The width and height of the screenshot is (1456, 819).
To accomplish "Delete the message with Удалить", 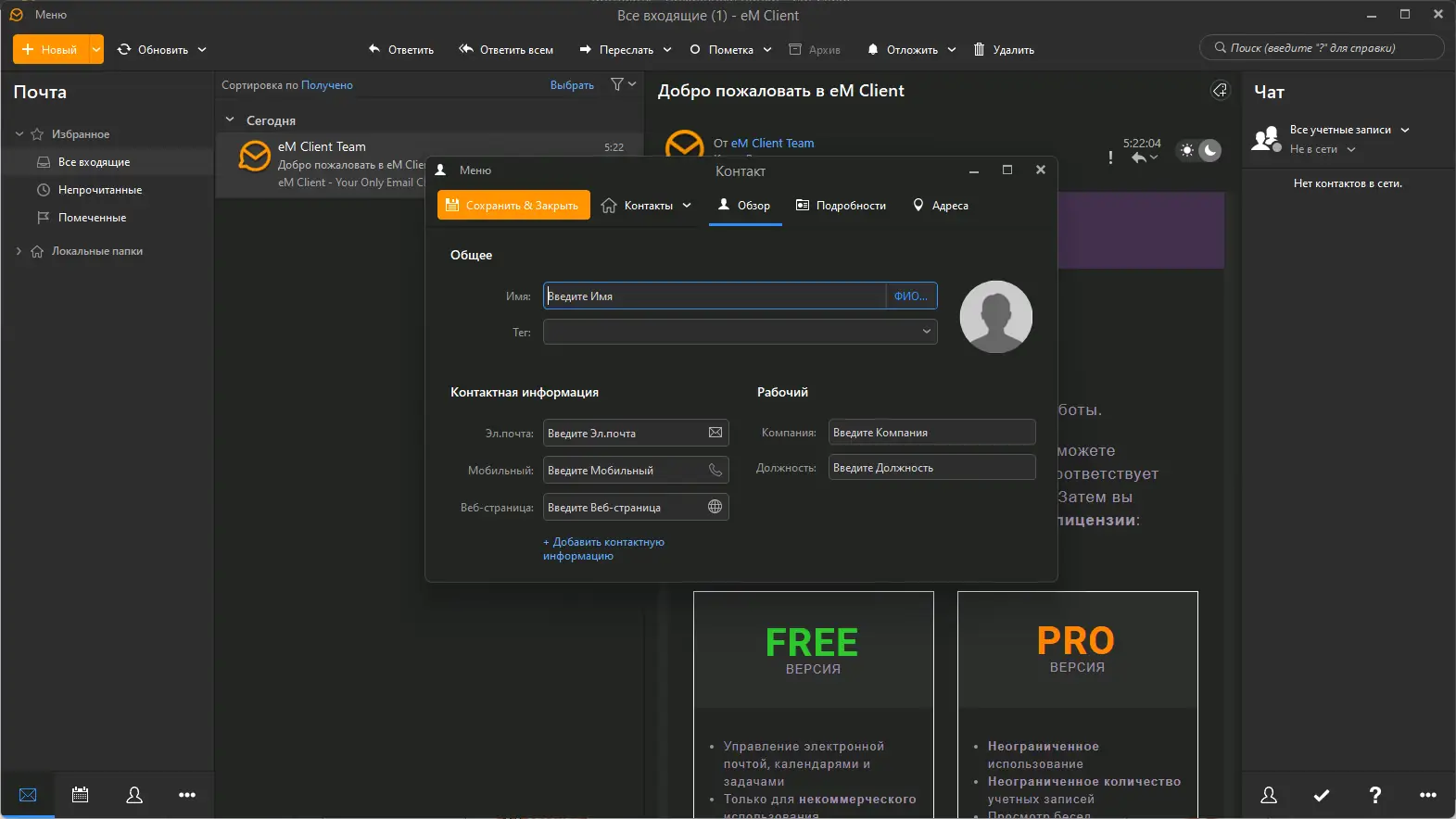I will coord(1004,49).
